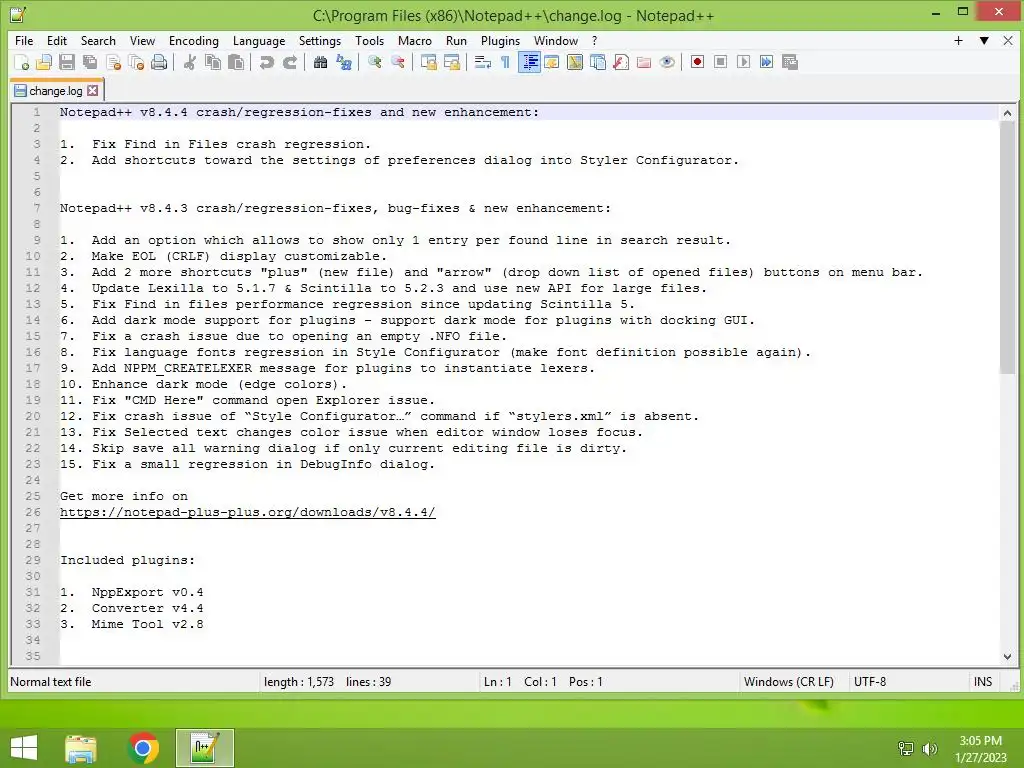The width and height of the screenshot is (1024, 768).
Task: Click the Save All toolbar icon
Action: 90,62
